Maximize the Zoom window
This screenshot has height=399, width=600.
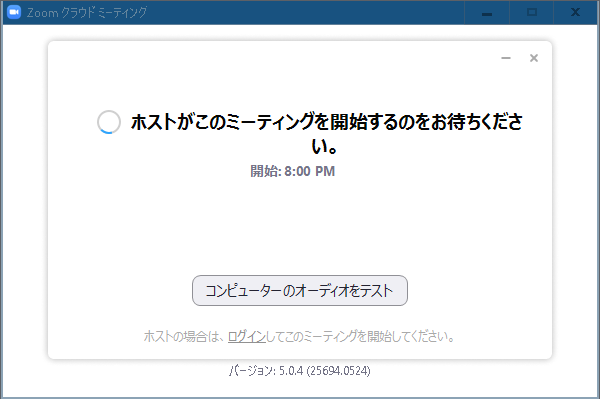click(532, 13)
